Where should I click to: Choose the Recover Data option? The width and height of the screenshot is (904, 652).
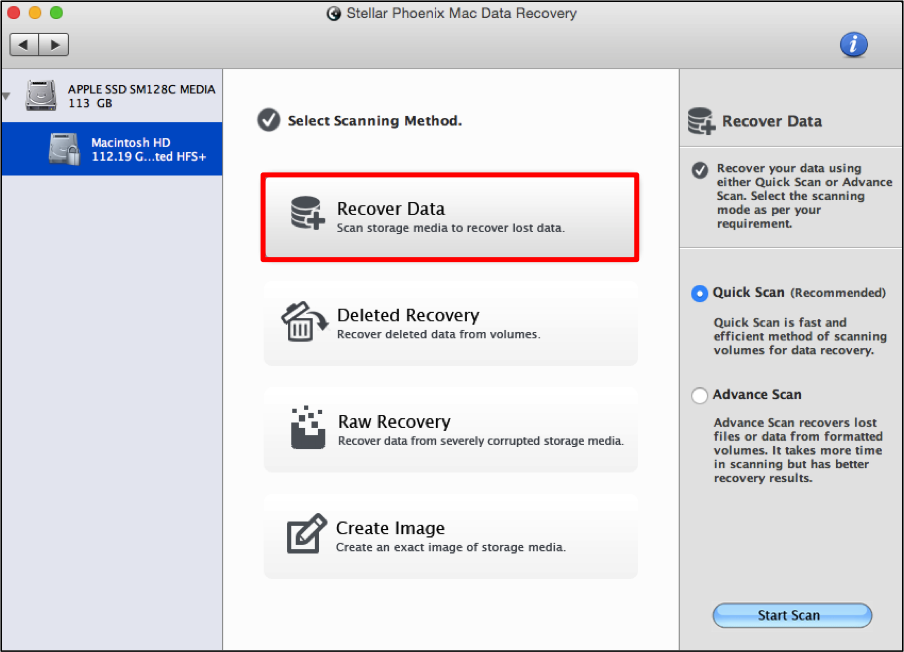(450, 217)
